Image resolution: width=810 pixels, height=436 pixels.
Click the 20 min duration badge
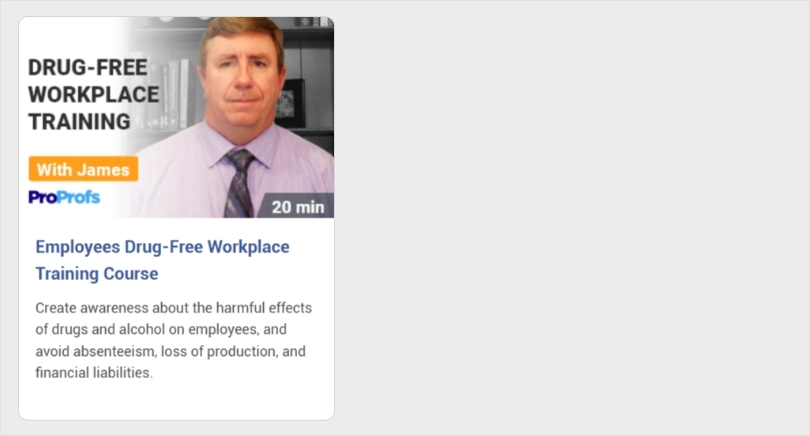click(x=296, y=206)
